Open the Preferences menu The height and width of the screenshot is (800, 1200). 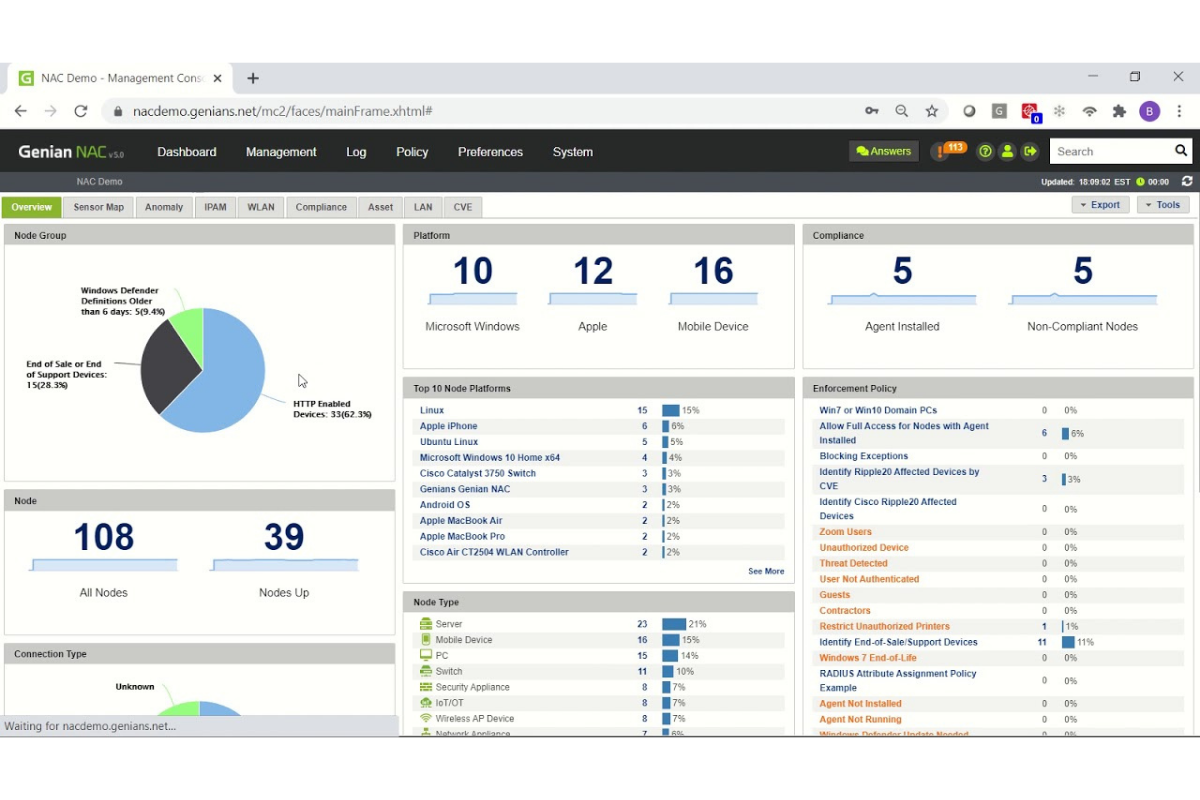pyautogui.click(x=490, y=152)
